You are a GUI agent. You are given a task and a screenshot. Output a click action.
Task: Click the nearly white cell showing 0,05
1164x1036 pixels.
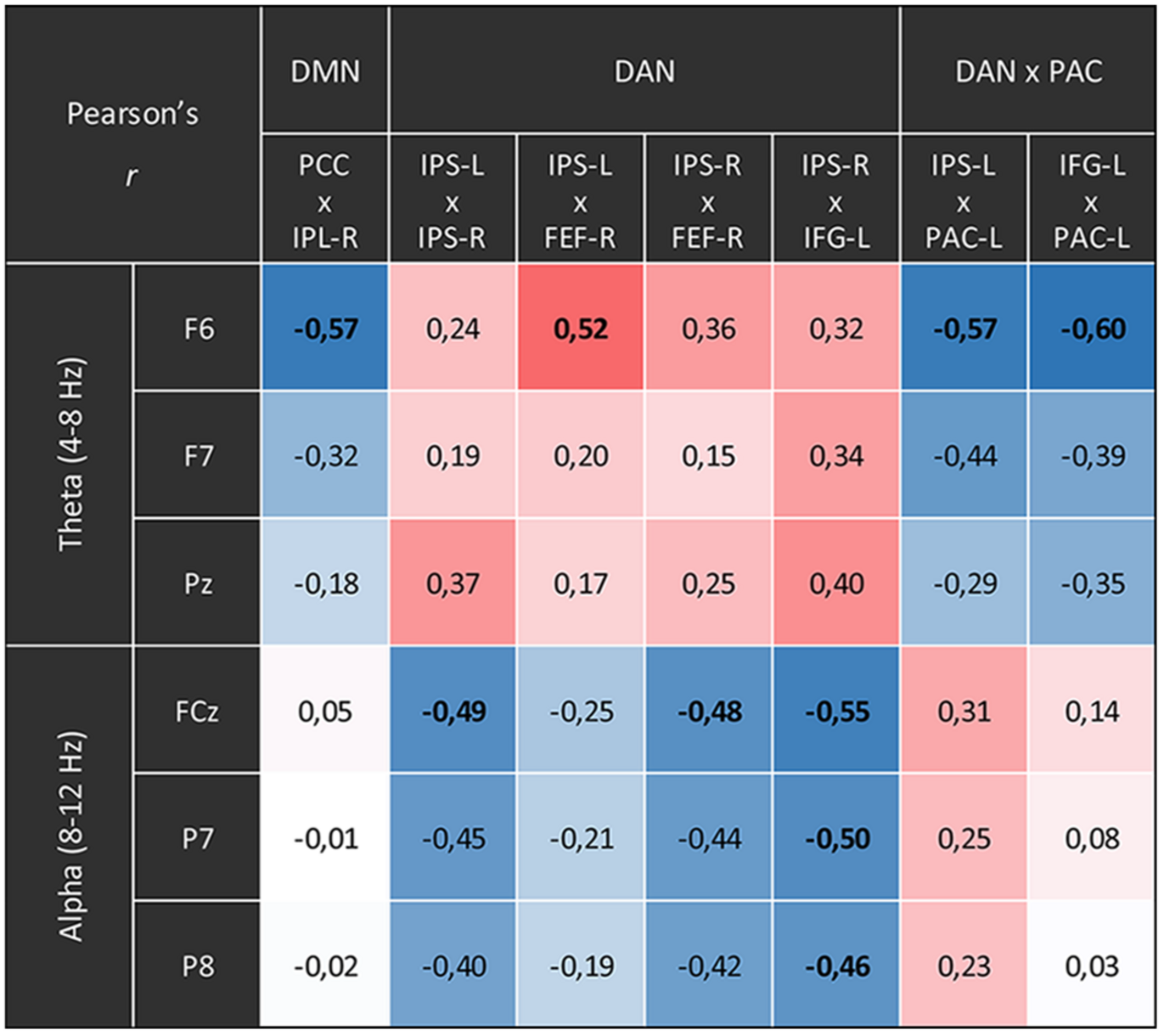(x=325, y=711)
